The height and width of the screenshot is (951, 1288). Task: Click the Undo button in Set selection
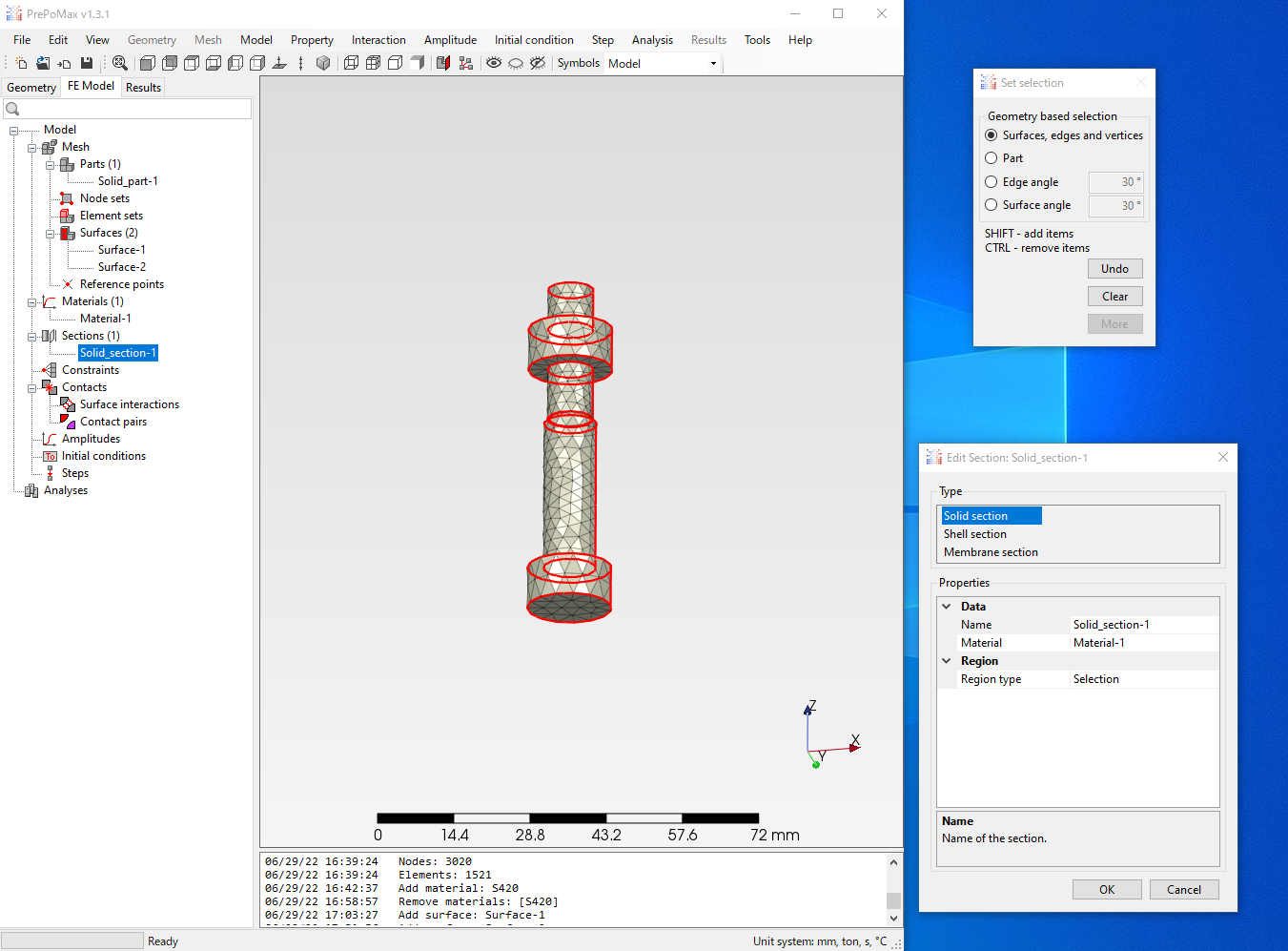1114,269
